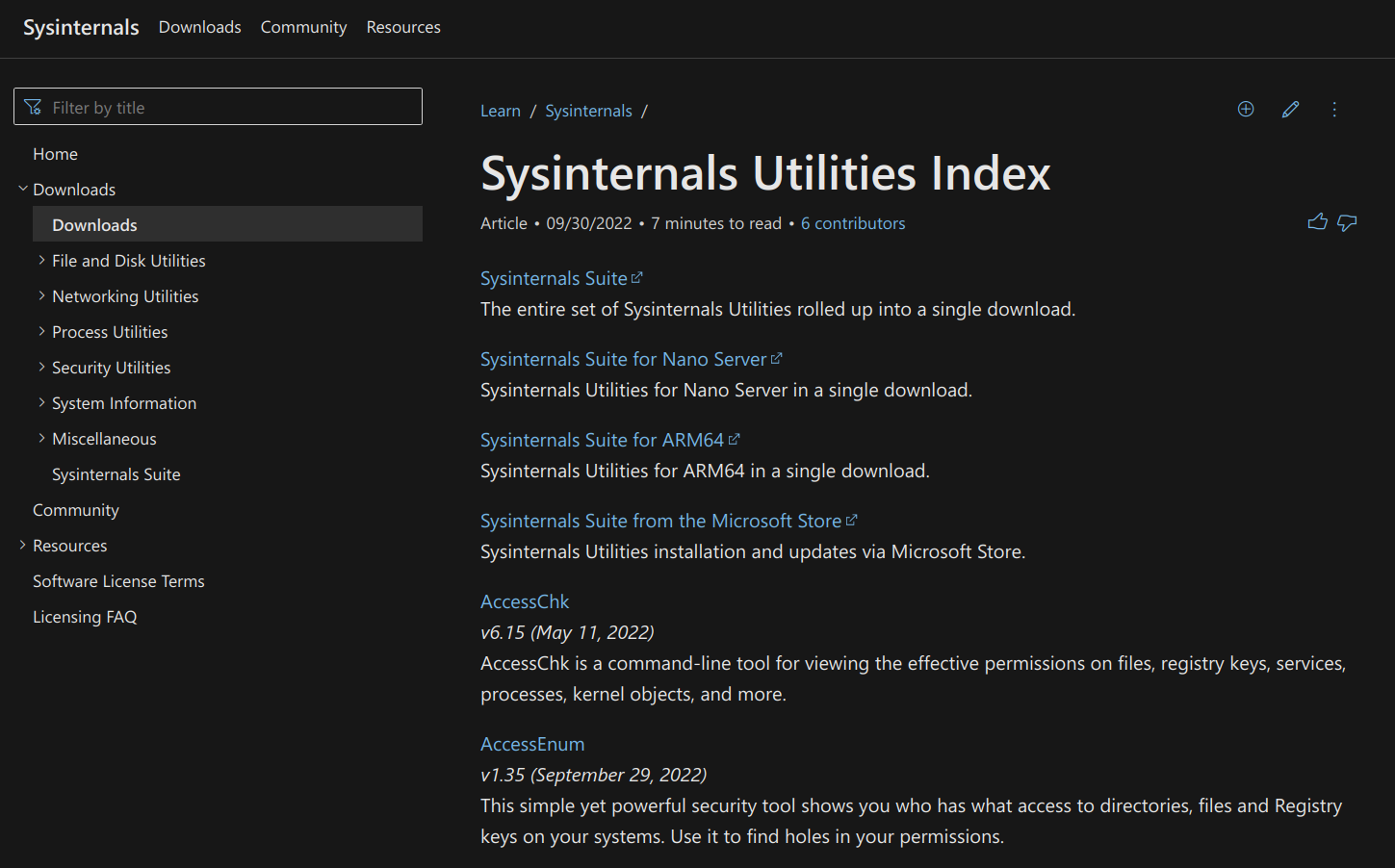The height and width of the screenshot is (868, 1395).
Task: Select Home in the sidebar
Action: coord(55,154)
